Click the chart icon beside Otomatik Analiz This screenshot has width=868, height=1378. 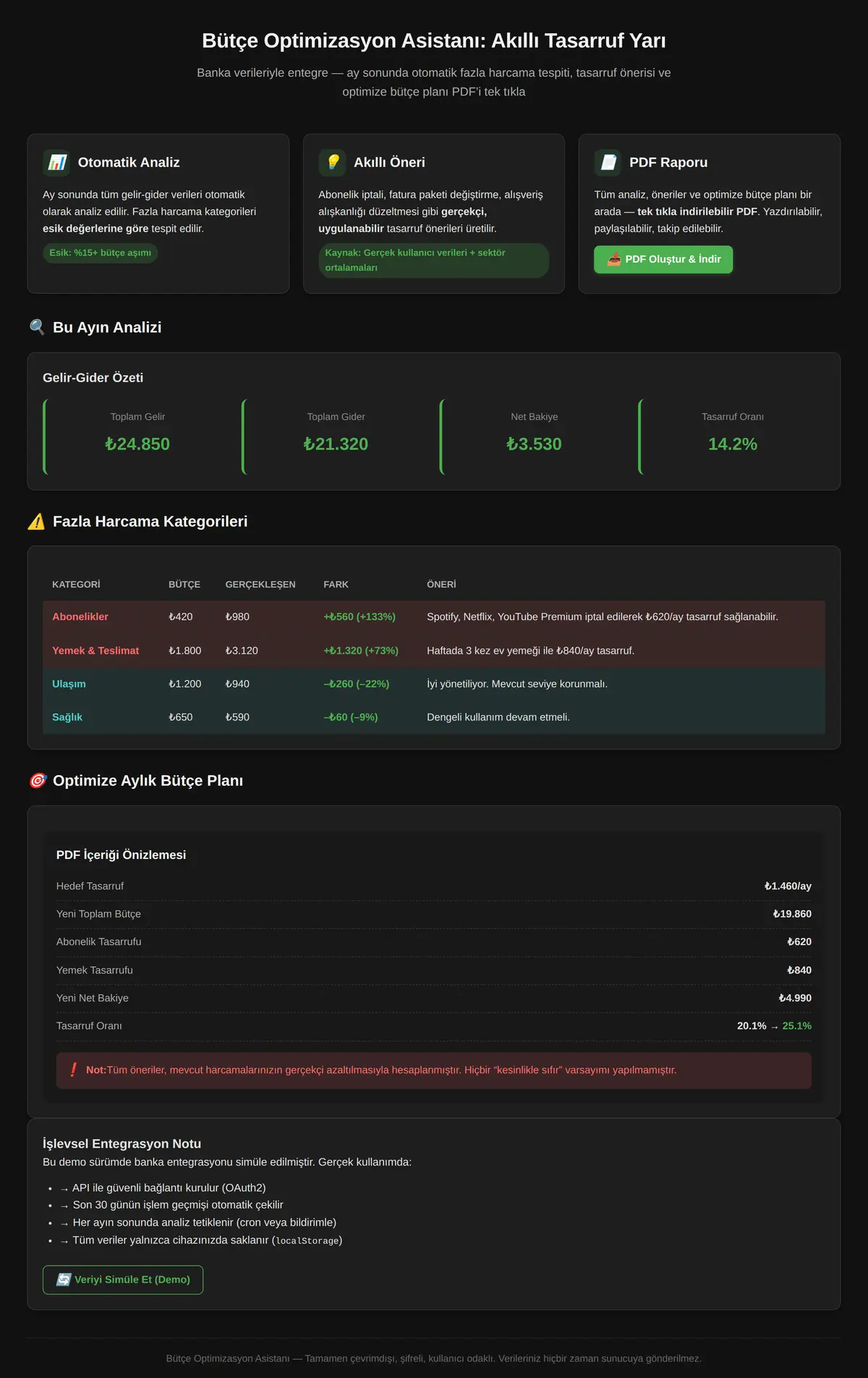pyautogui.click(x=56, y=163)
